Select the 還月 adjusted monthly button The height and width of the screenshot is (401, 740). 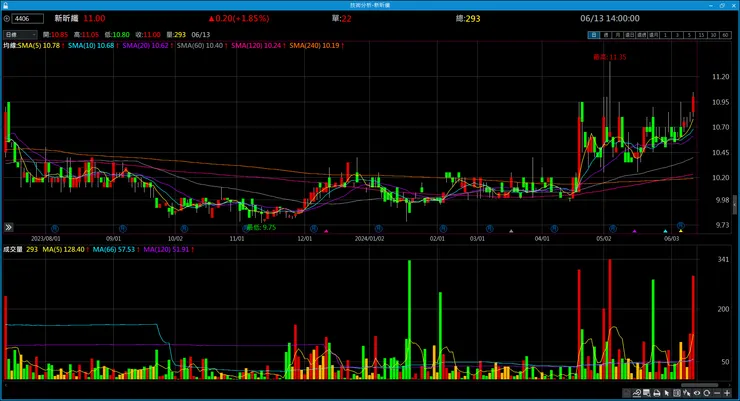click(654, 35)
